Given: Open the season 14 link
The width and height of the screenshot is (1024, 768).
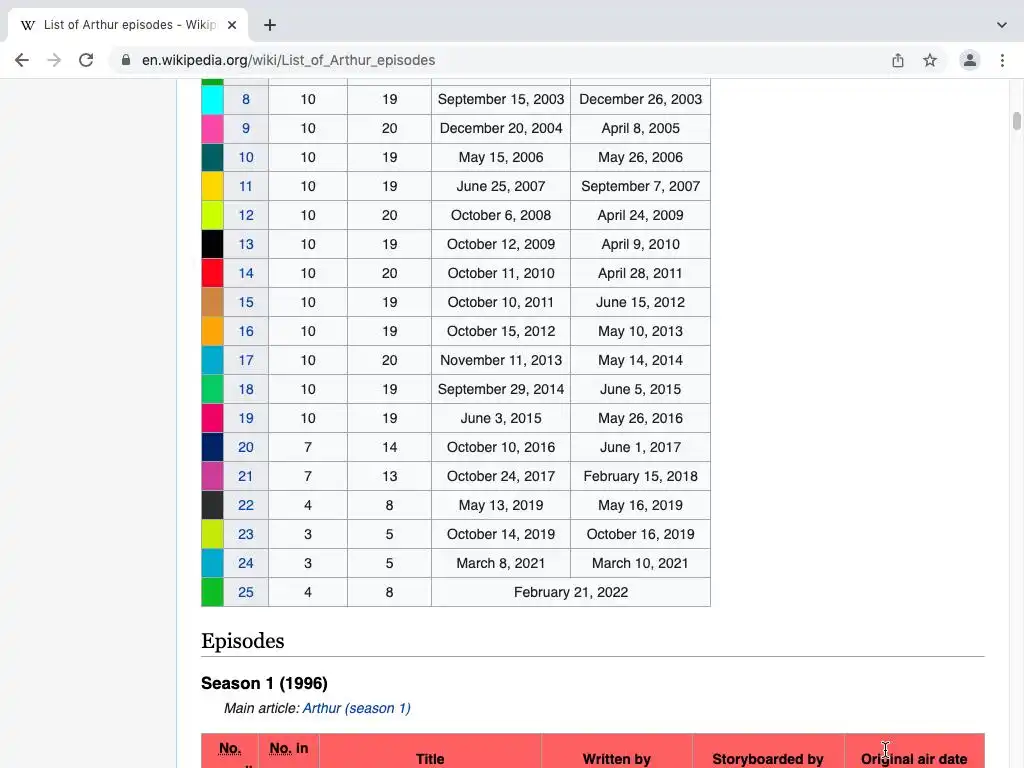Looking at the screenshot, I should (246, 273).
